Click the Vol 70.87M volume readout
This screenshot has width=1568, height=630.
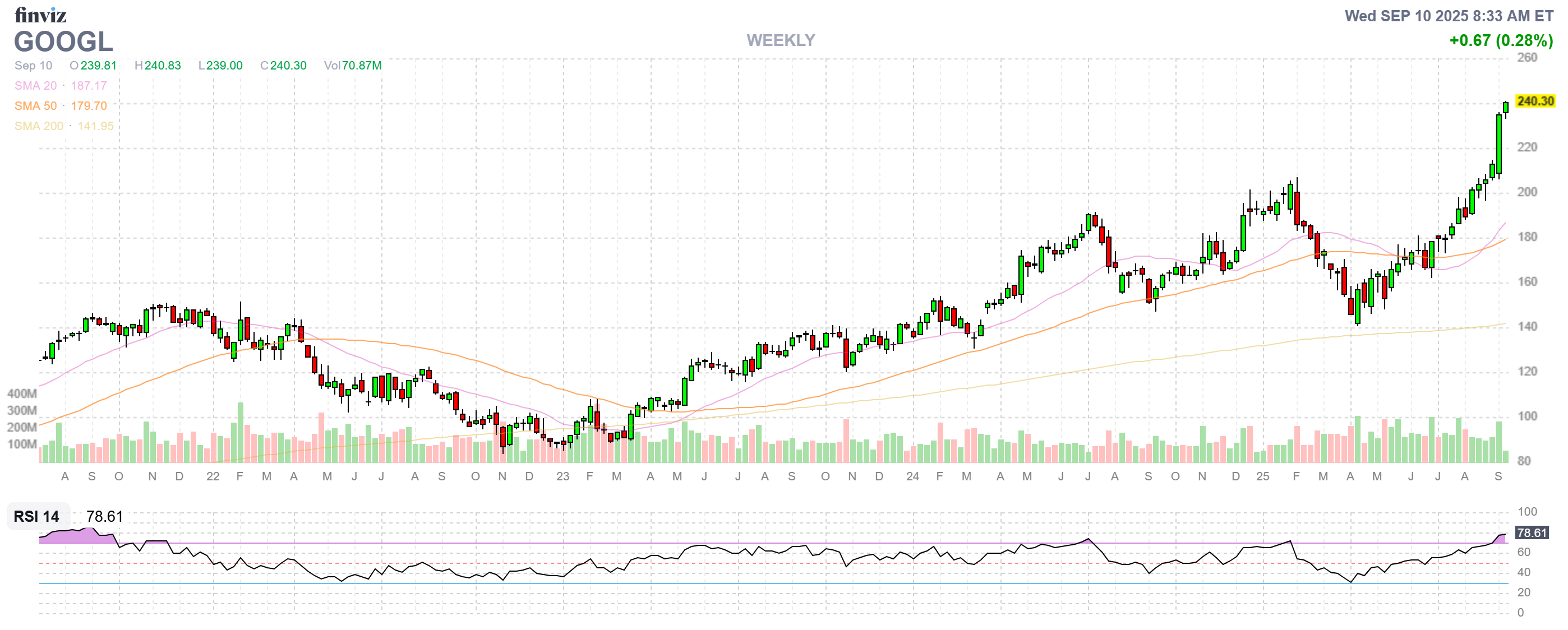352,66
